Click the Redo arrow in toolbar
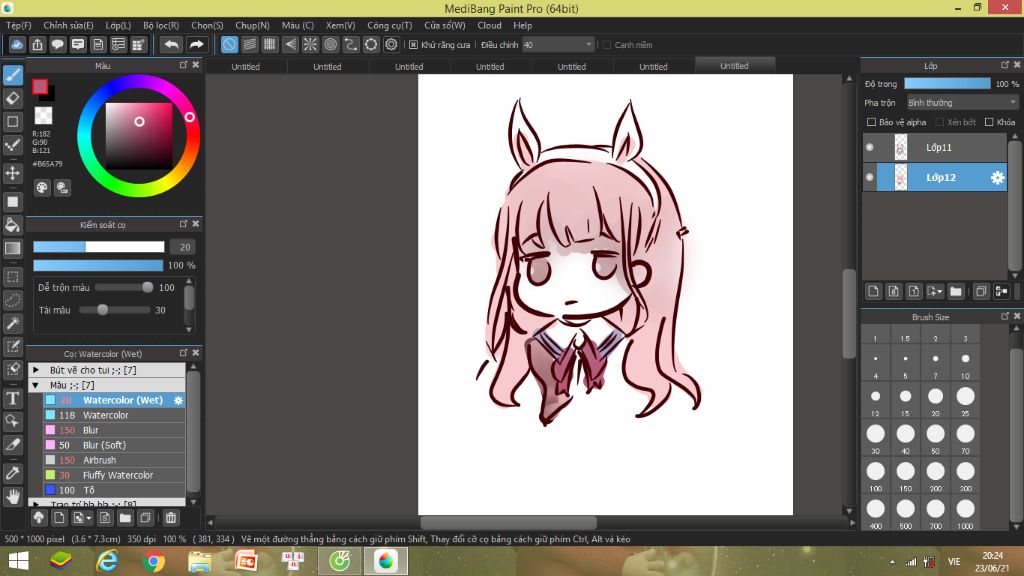Viewport: 1024px width, 576px height. (196, 44)
